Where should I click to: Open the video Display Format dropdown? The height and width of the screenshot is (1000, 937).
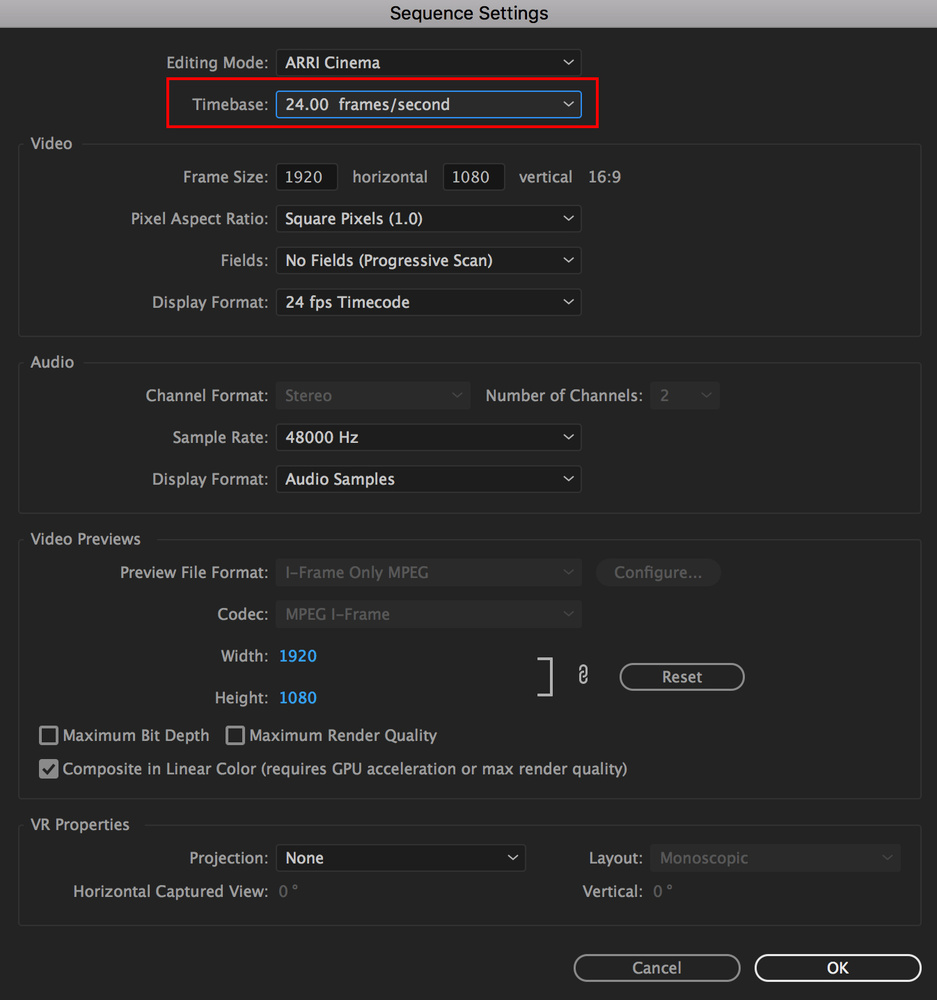(x=428, y=303)
